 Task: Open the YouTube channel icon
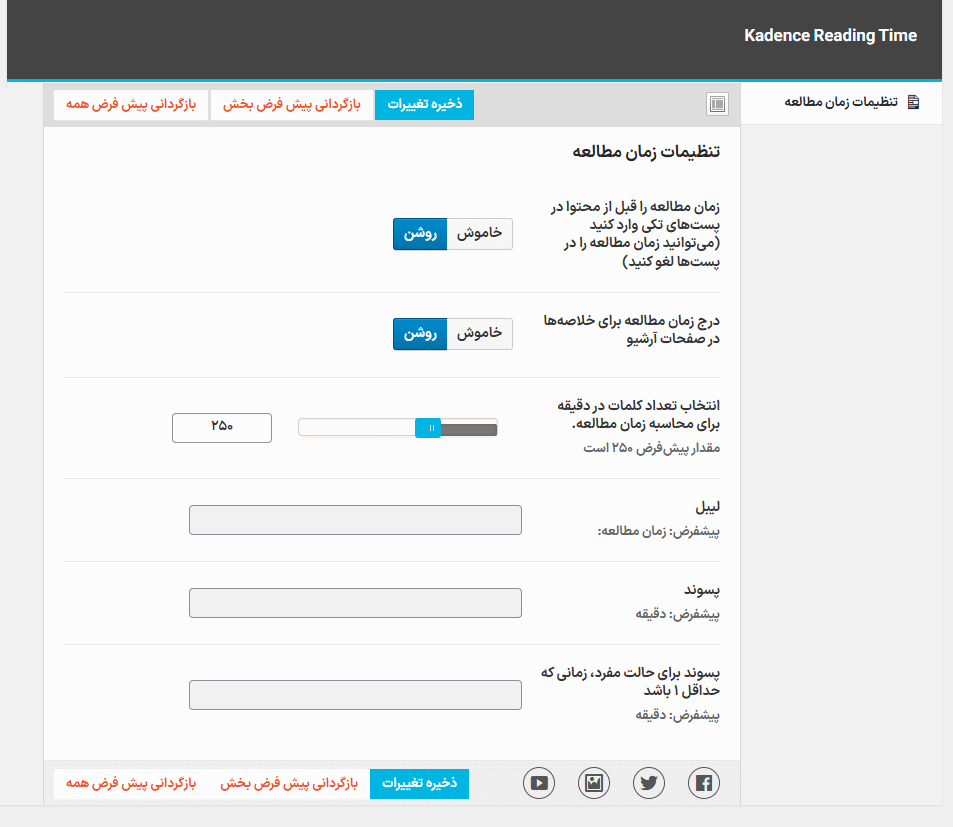point(538,783)
